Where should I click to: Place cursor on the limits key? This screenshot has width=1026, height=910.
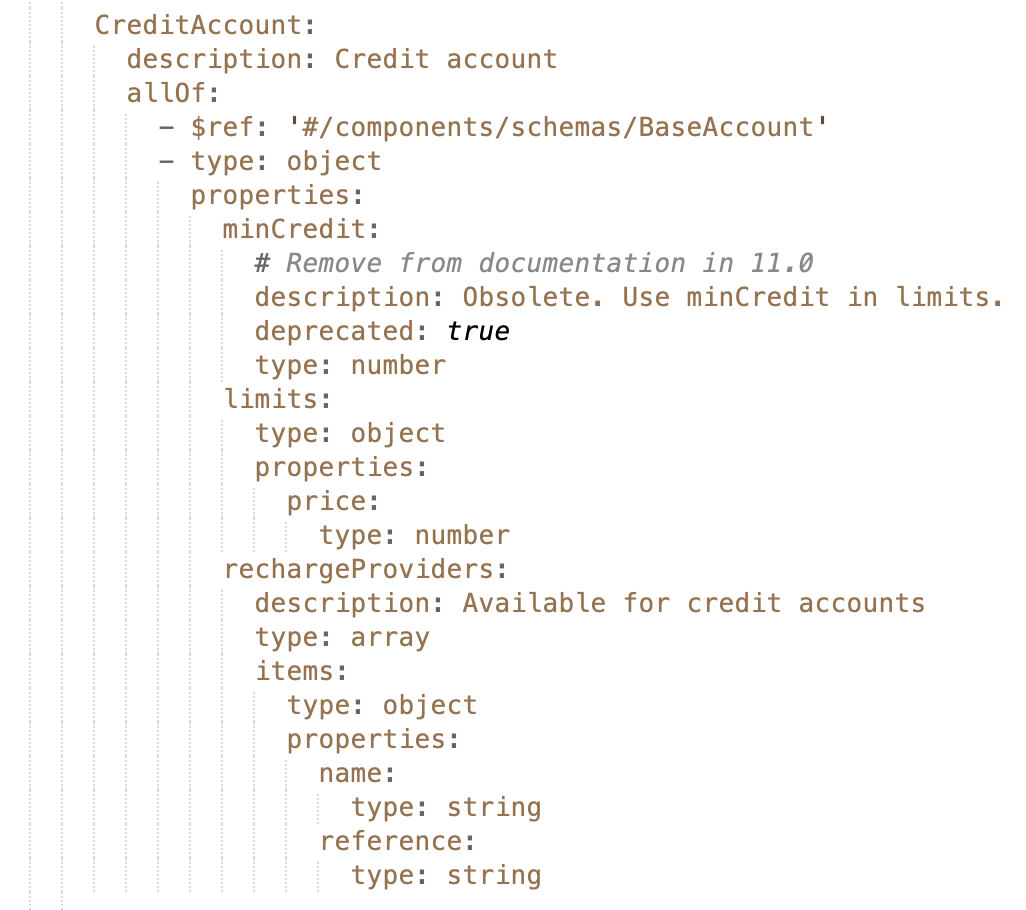pyautogui.click(x=270, y=399)
